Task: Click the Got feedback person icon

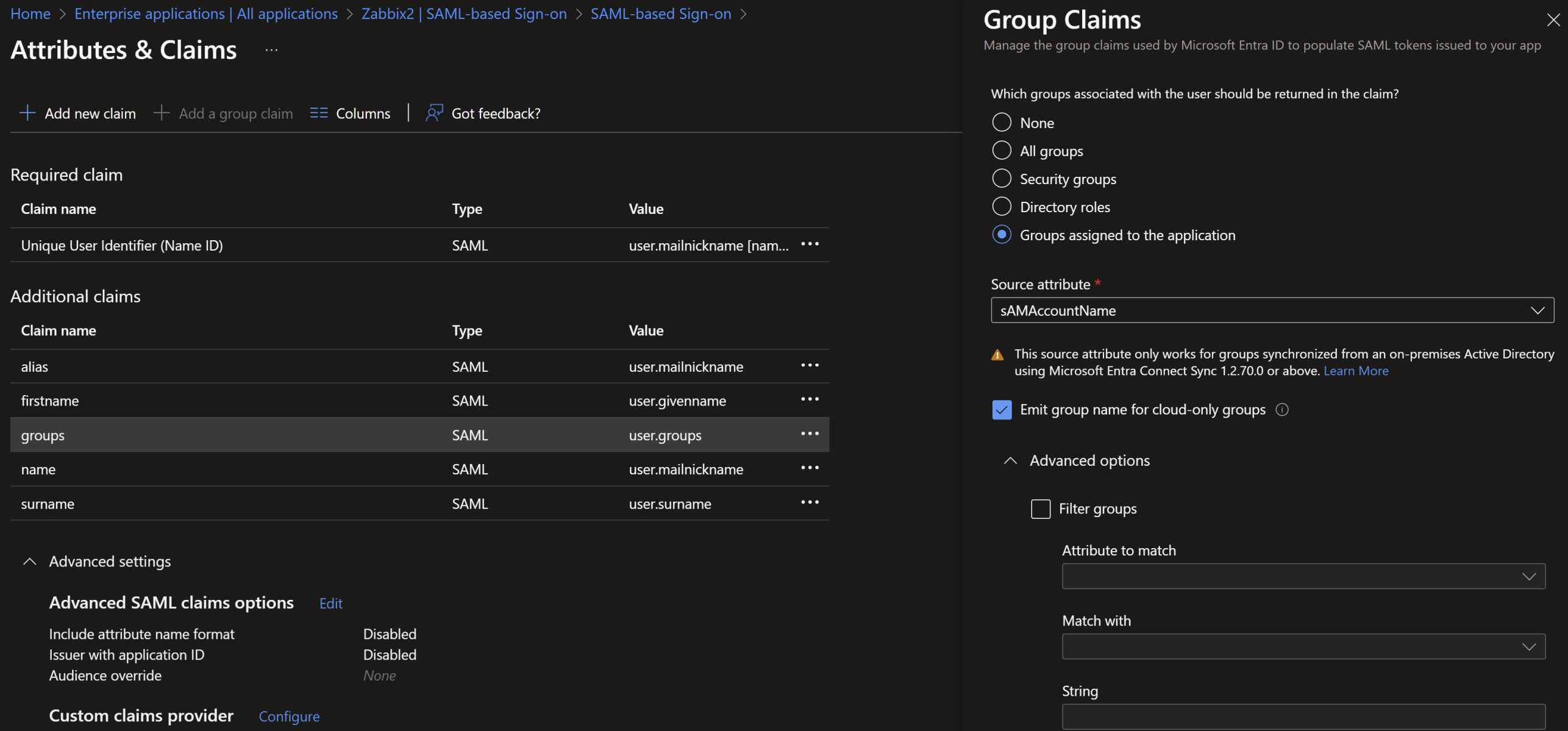Action: pyautogui.click(x=434, y=113)
